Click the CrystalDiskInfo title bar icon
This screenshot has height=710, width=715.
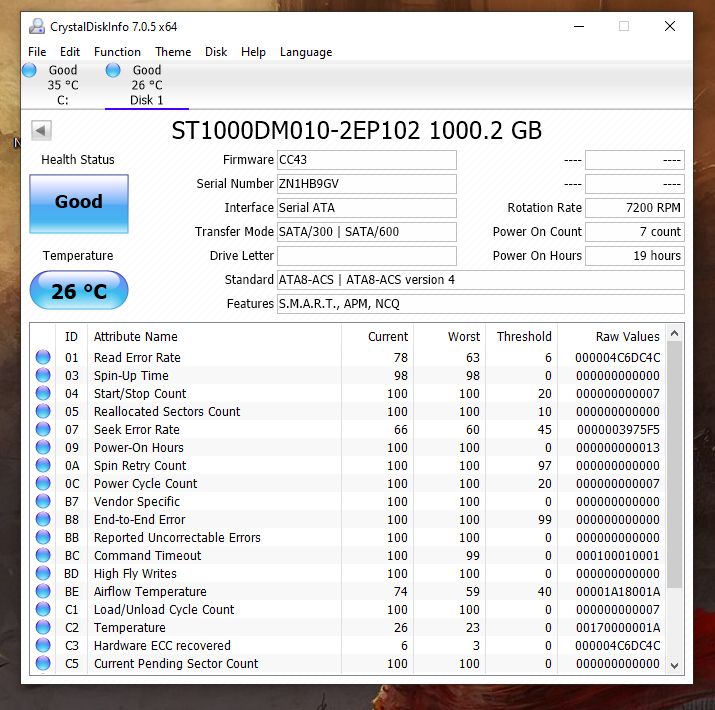[36, 26]
